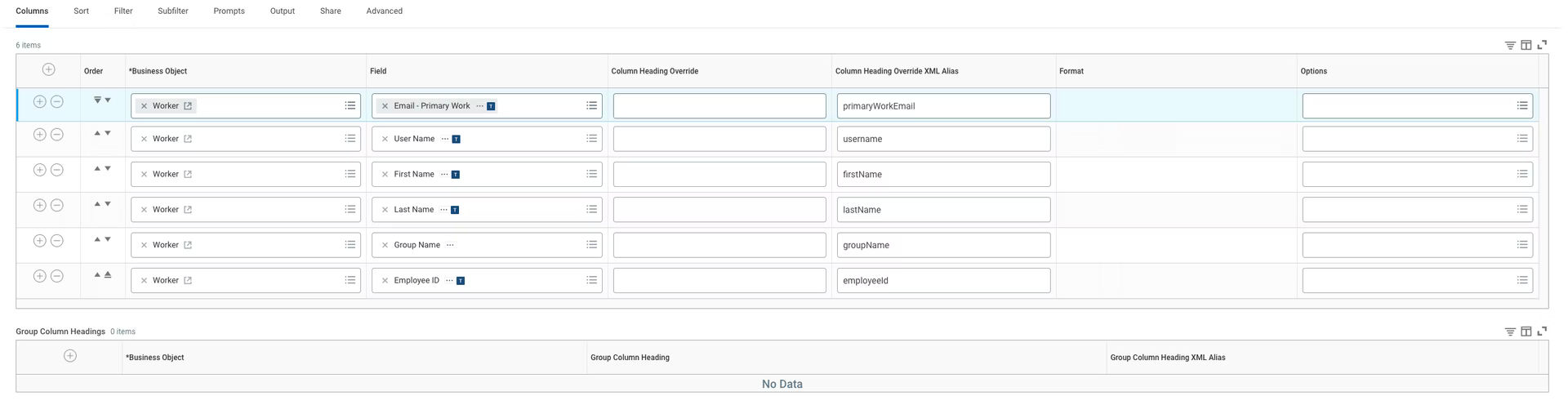Open related actions for First Name field
The image size is (1568, 405).
tap(444, 174)
